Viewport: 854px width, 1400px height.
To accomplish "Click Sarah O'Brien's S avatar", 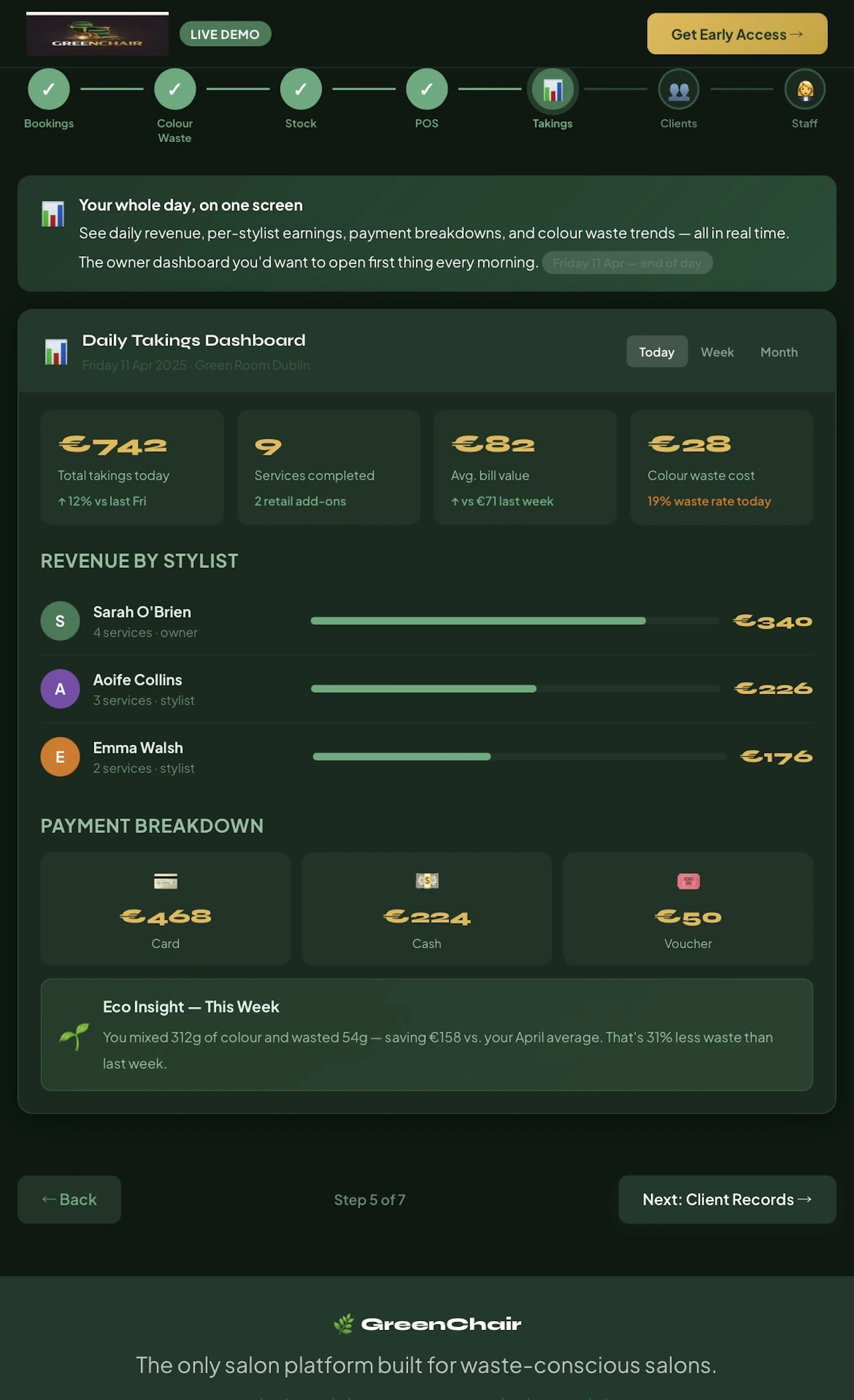I will [x=60, y=621].
